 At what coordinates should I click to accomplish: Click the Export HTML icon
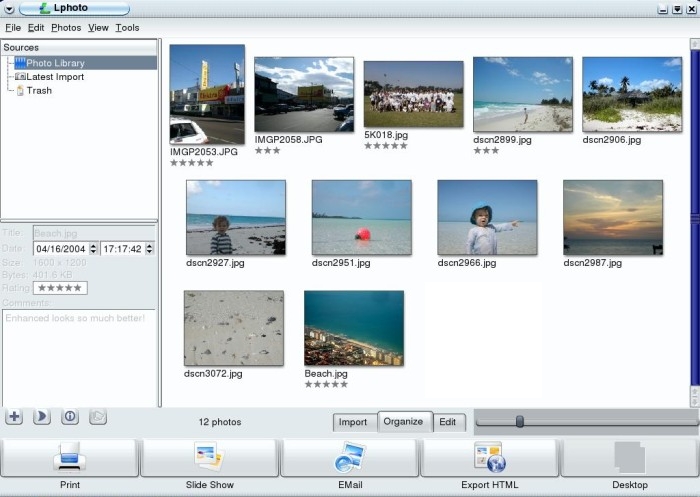point(490,457)
